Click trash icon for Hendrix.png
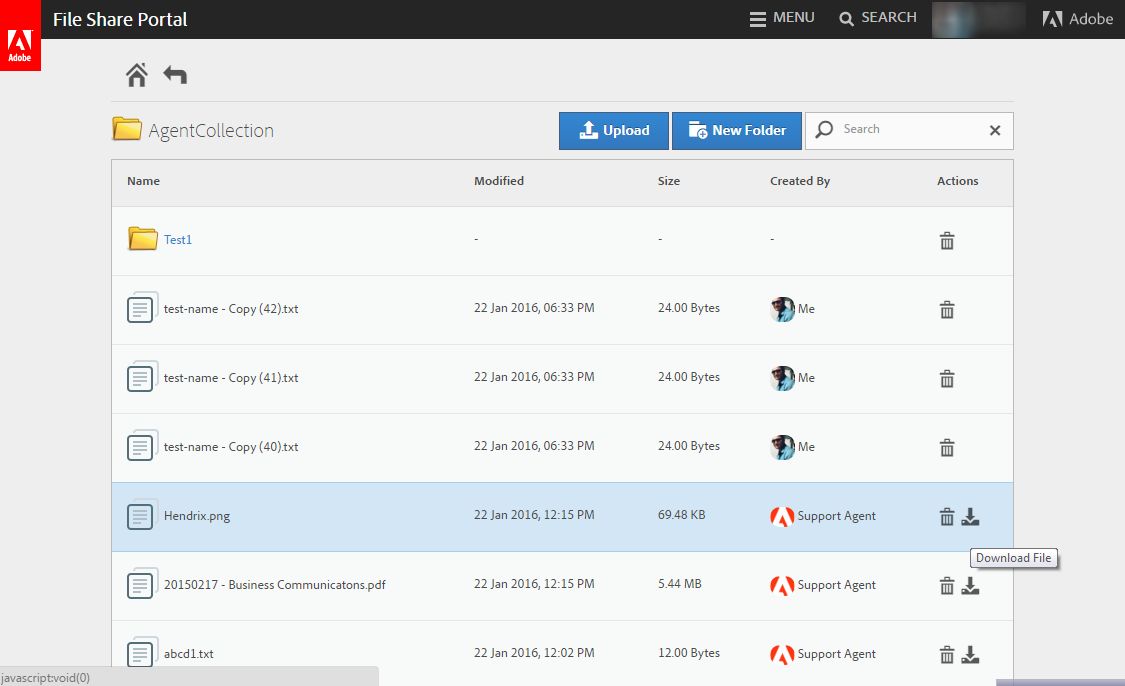 pyautogui.click(x=947, y=516)
